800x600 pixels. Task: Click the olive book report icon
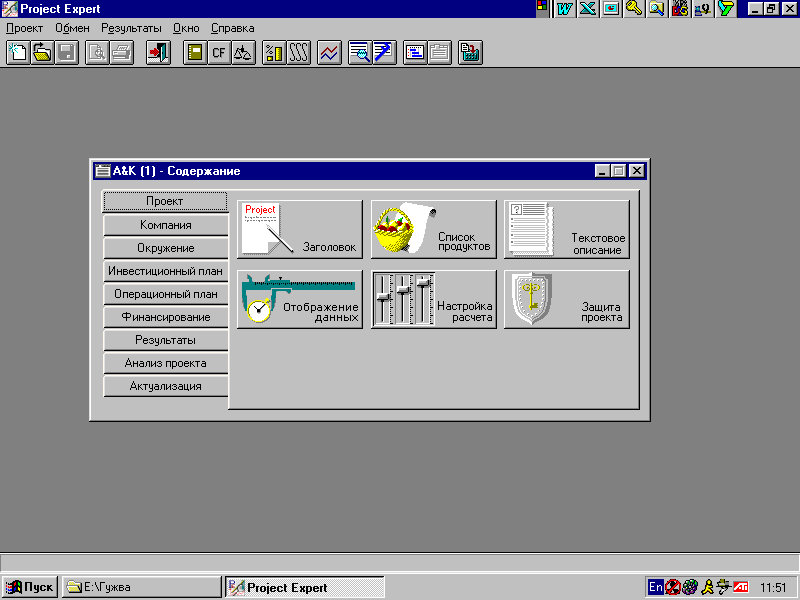[x=195, y=53]
